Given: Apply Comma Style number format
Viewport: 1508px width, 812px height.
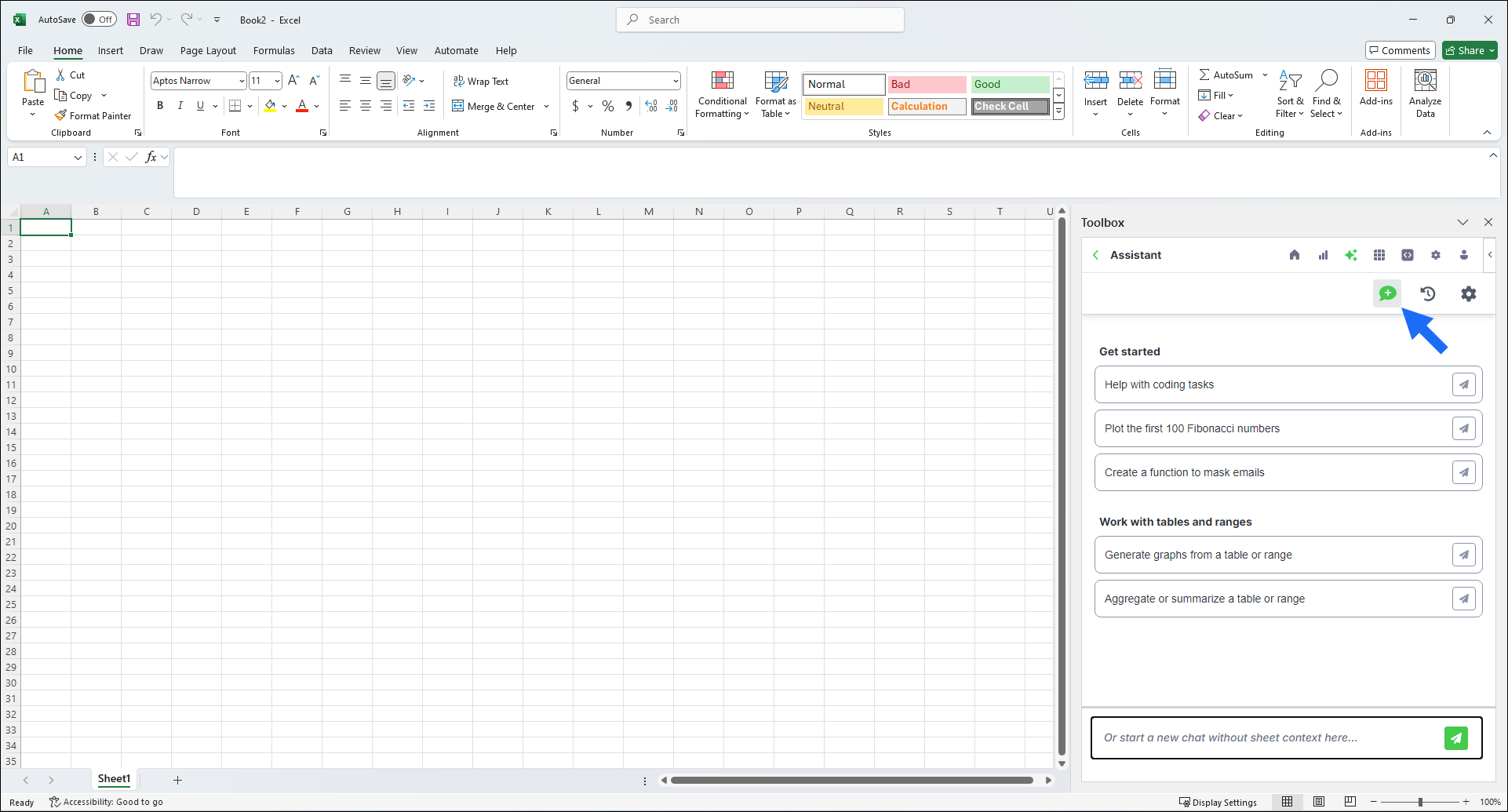Looking at the screenshot, I should point(628,106).
